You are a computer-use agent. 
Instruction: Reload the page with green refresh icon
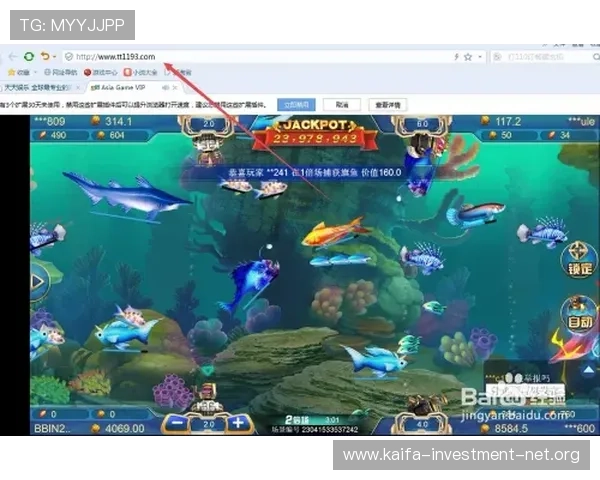click(29, 57)
